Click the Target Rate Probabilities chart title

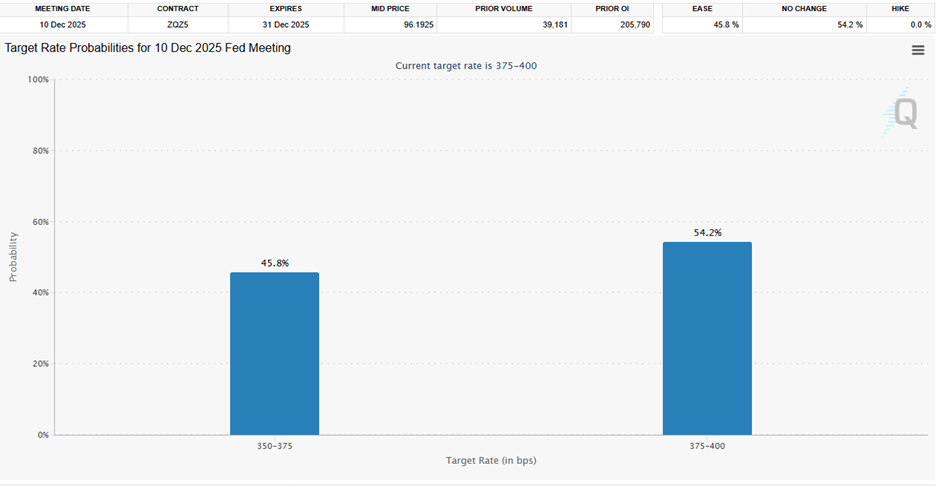click(x=148, y=48)
